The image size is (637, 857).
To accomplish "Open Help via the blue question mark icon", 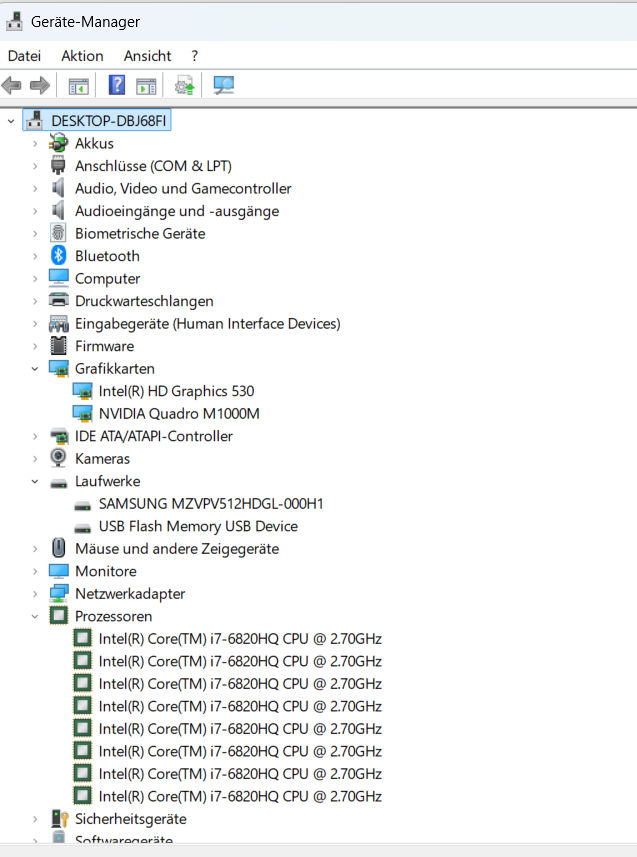I will pyautogui.click(x=117, y=85).
